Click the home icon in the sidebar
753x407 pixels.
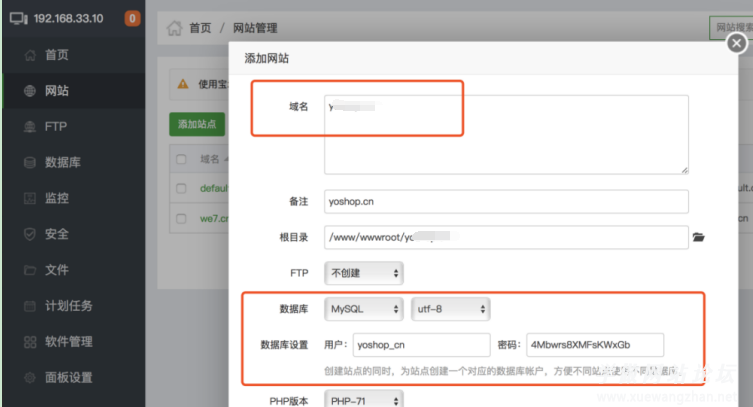[x=29, y=55]
